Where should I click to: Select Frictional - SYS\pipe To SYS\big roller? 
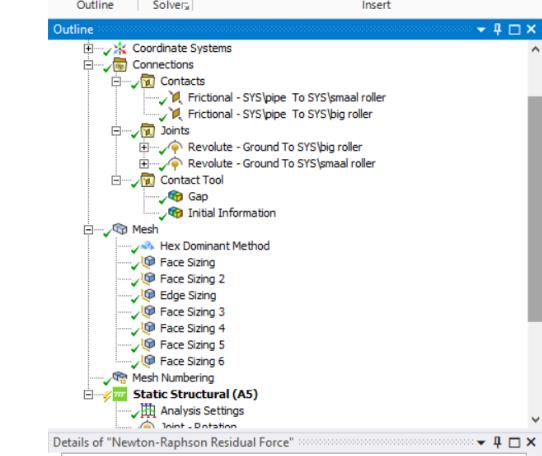pyautogui.click(x=280, y=114)
